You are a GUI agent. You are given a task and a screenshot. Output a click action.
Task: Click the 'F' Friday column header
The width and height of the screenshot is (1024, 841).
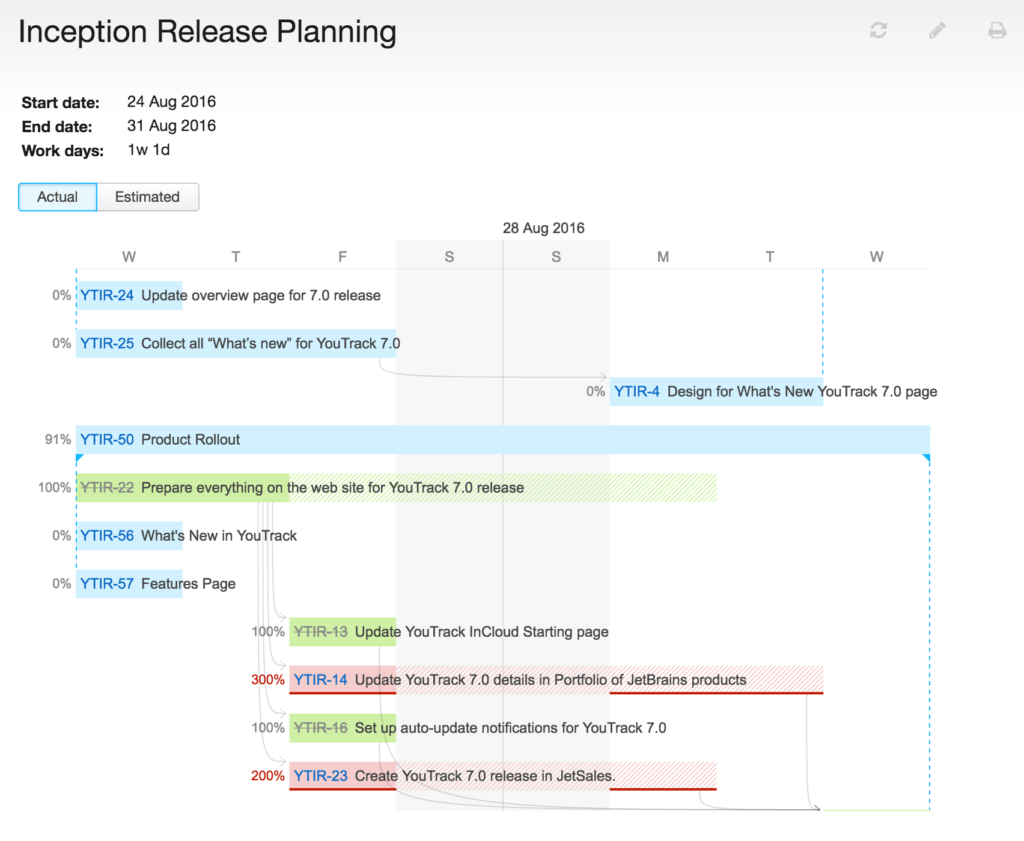pos(342,257)
